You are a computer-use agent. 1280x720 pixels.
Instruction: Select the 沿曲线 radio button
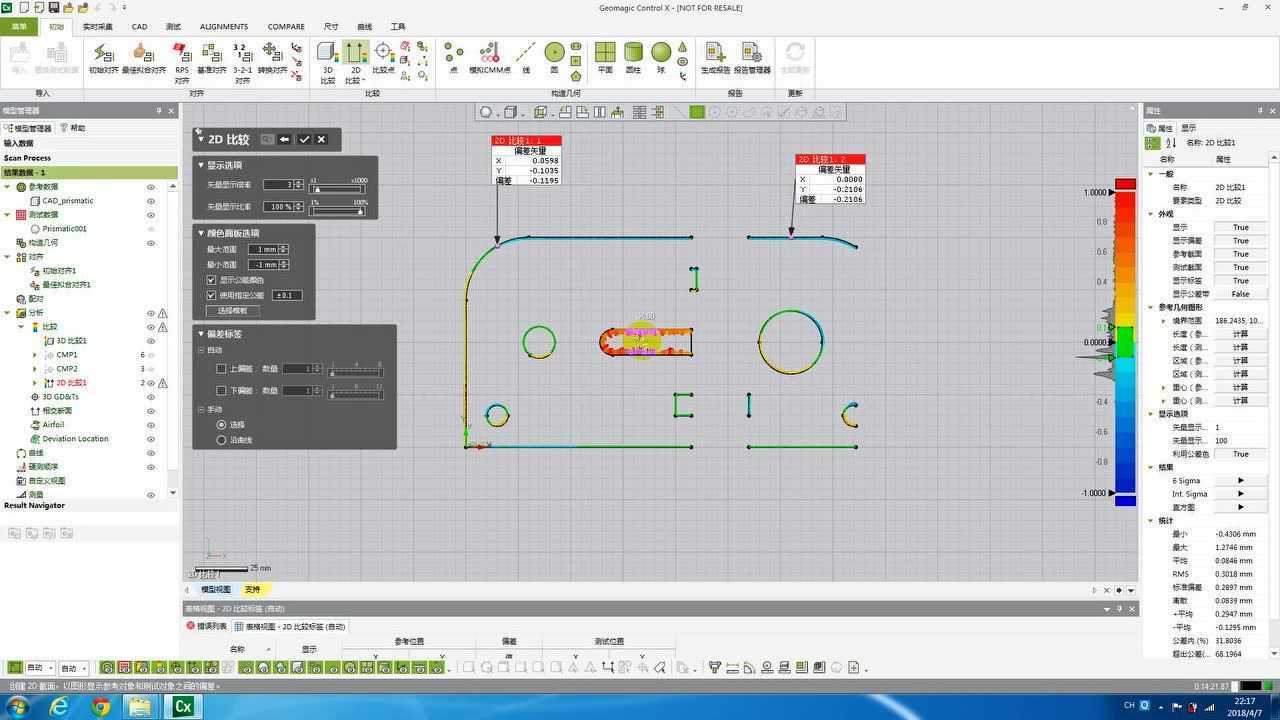[x=222, y=440]
